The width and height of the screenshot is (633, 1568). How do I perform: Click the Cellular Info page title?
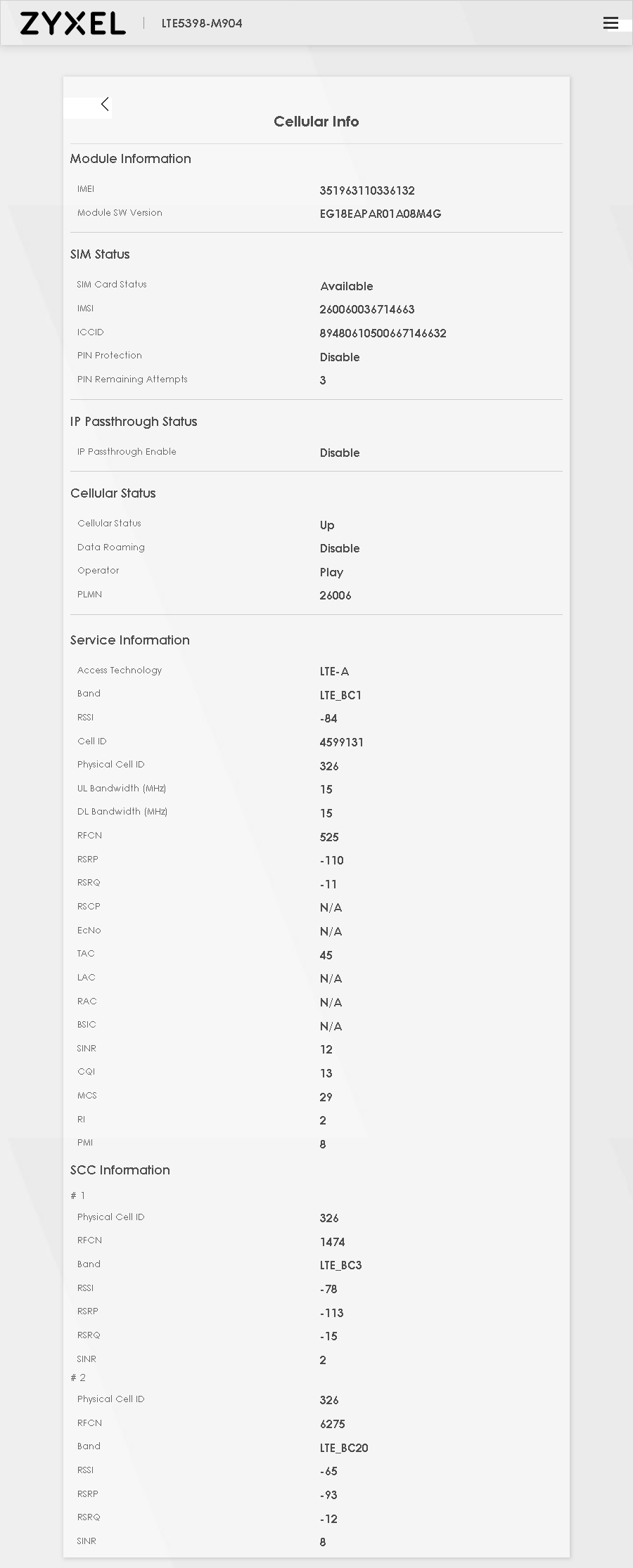click(316, 122)
